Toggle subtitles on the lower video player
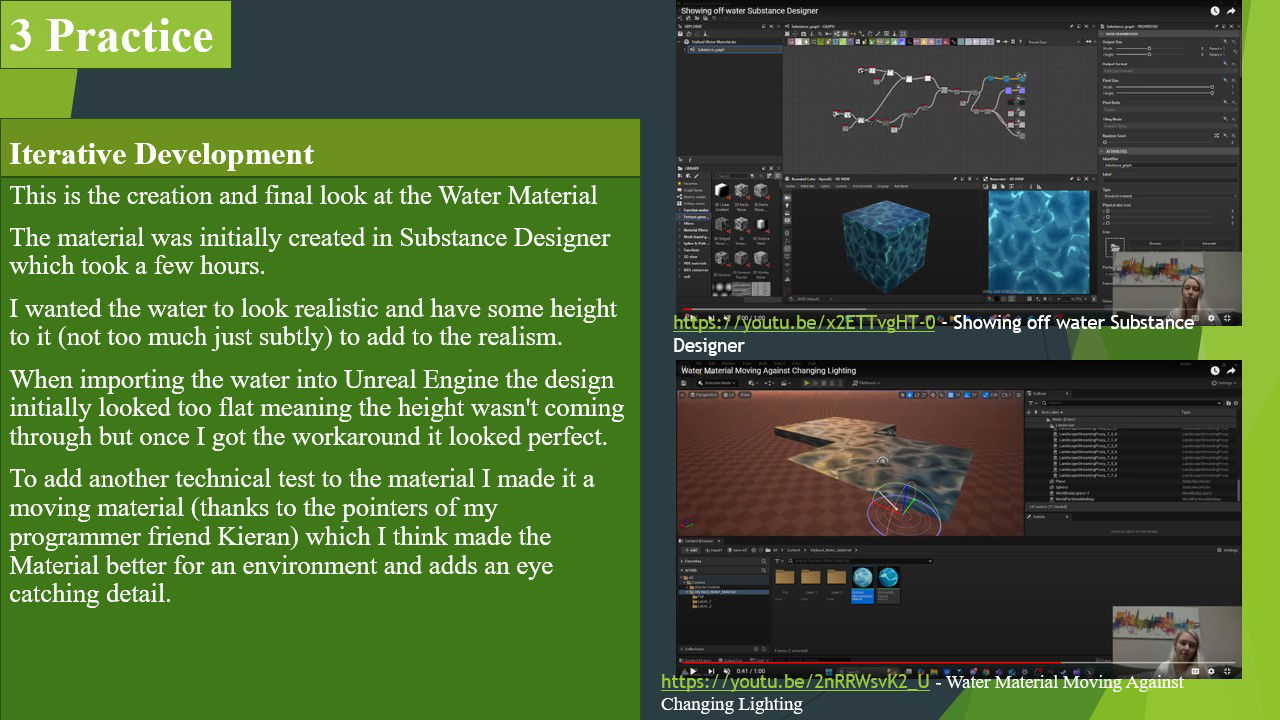 (1194, 671)
